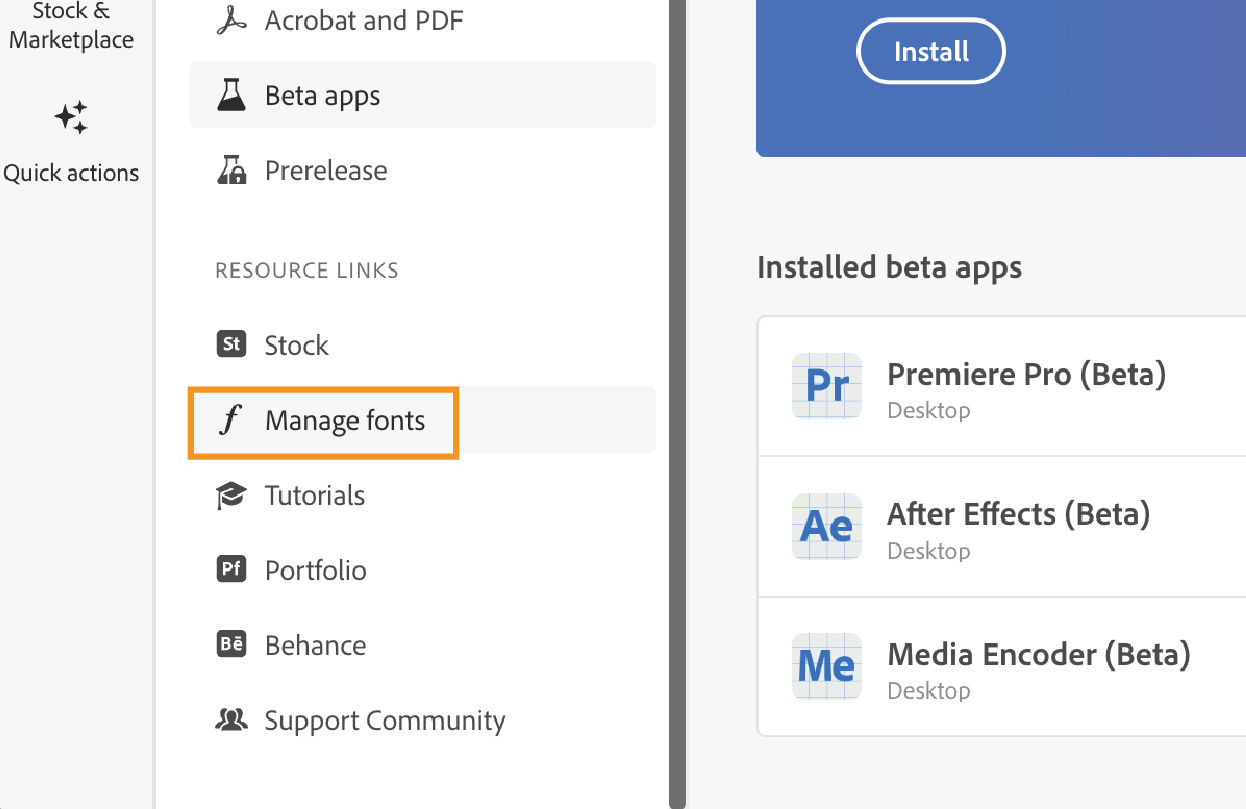
Task: Open Prerelease via its lock-flask icon
Action: (x=231, y=170)
